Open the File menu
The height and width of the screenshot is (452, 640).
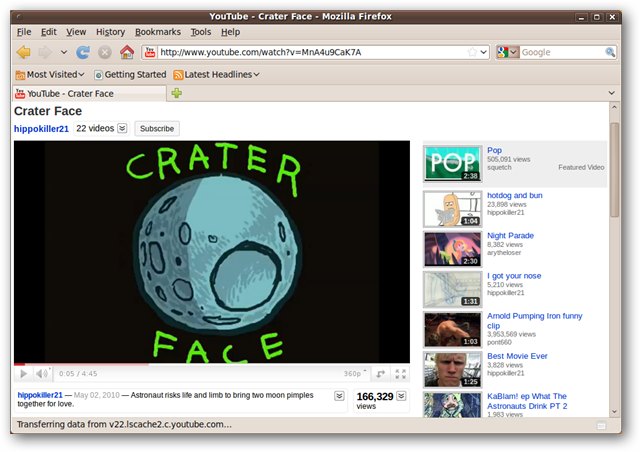coord(24,32)
